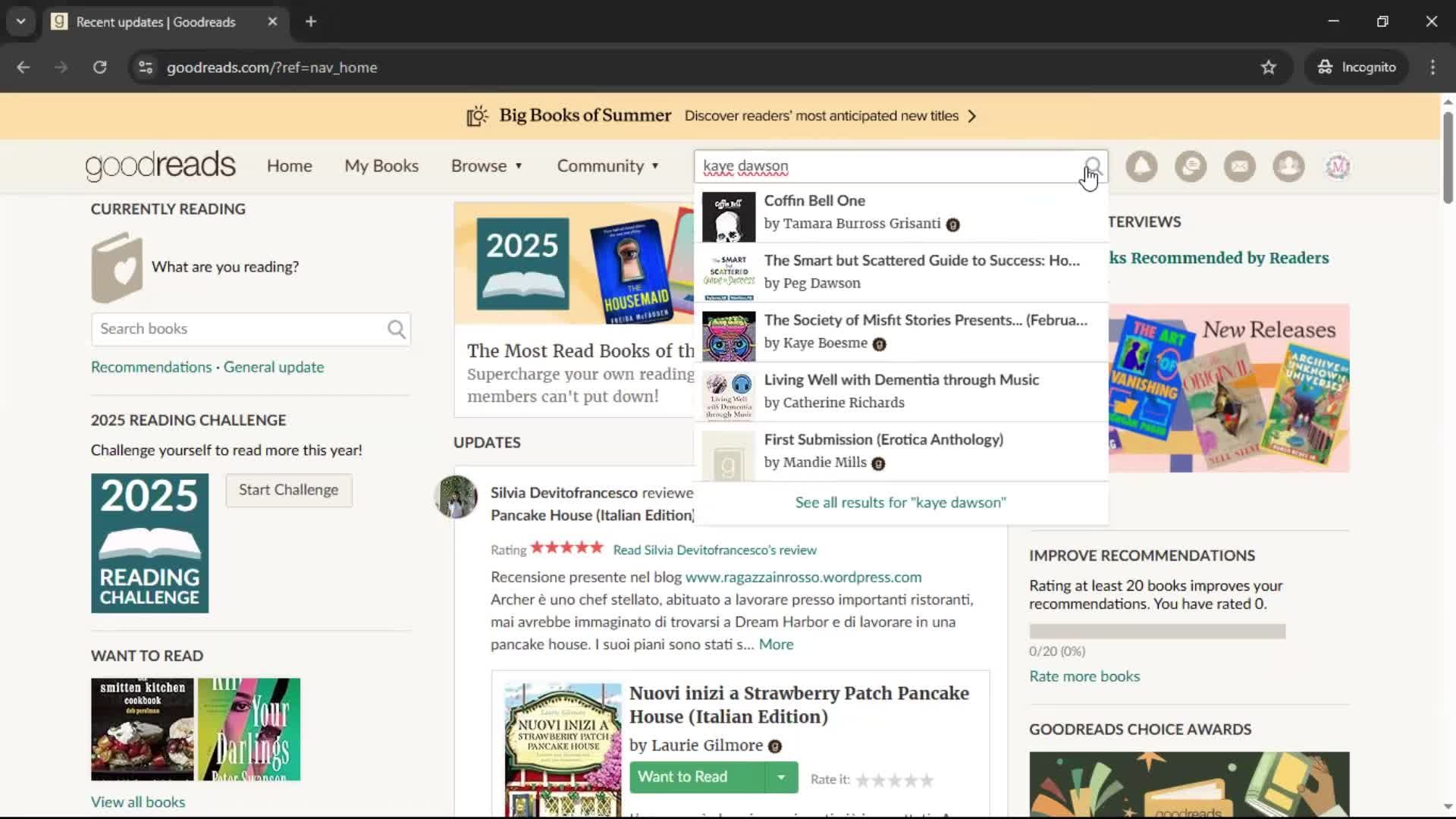Viewport: 1456px width, 819px height.
Task: Open My Books nav item
Action: [x=381, y=166]
